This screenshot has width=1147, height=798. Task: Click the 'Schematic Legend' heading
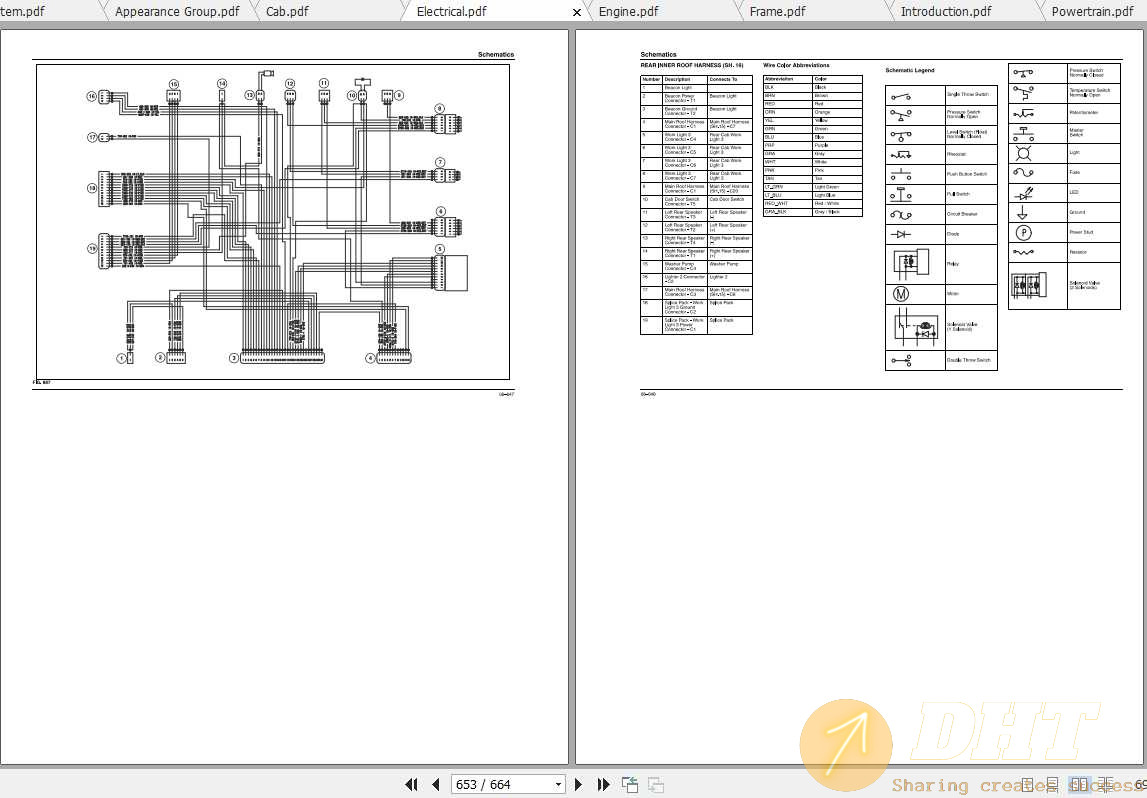pyautogui.click(x=910, y=70)
